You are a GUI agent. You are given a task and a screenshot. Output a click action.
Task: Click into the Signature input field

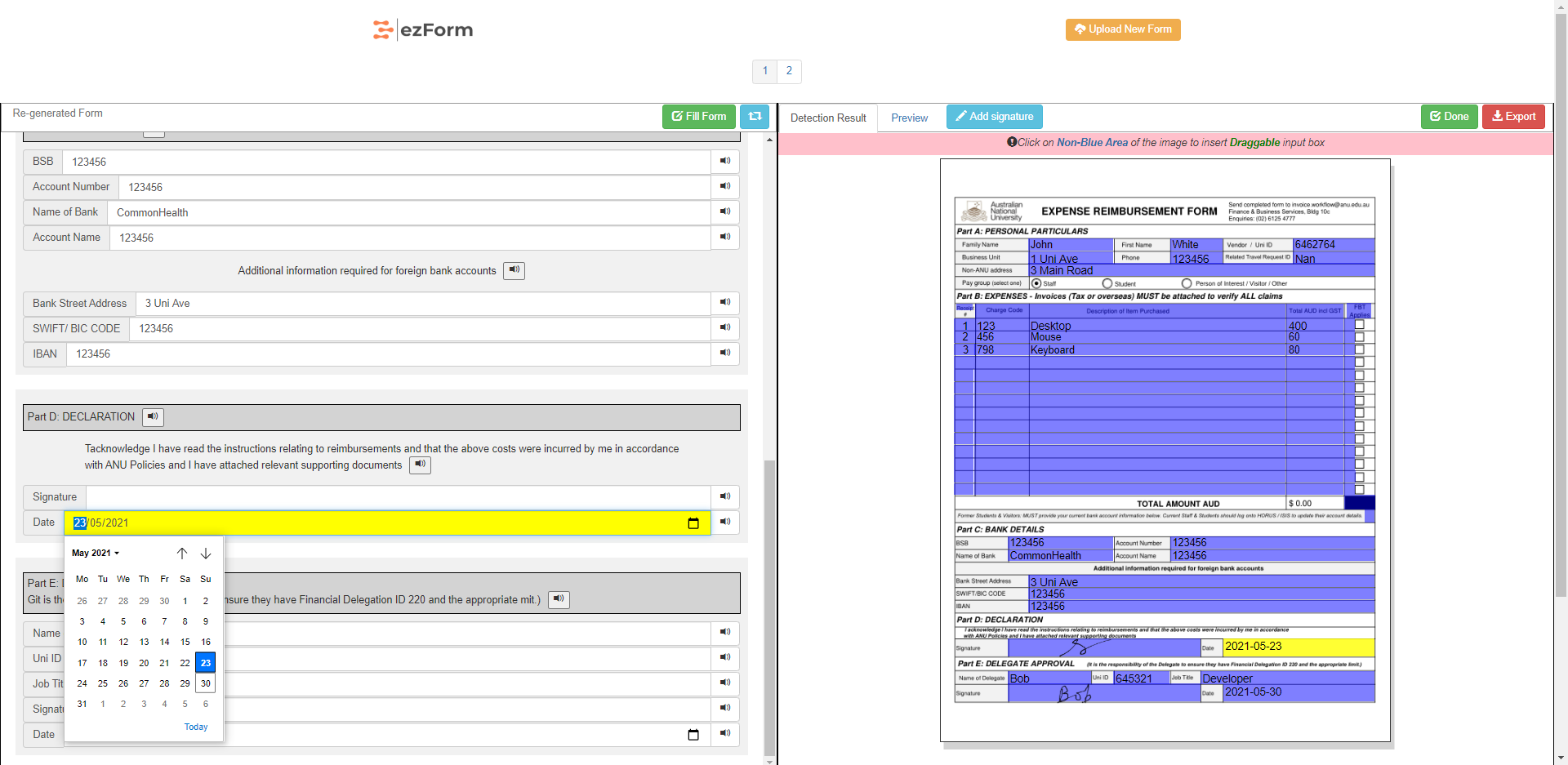398,497
